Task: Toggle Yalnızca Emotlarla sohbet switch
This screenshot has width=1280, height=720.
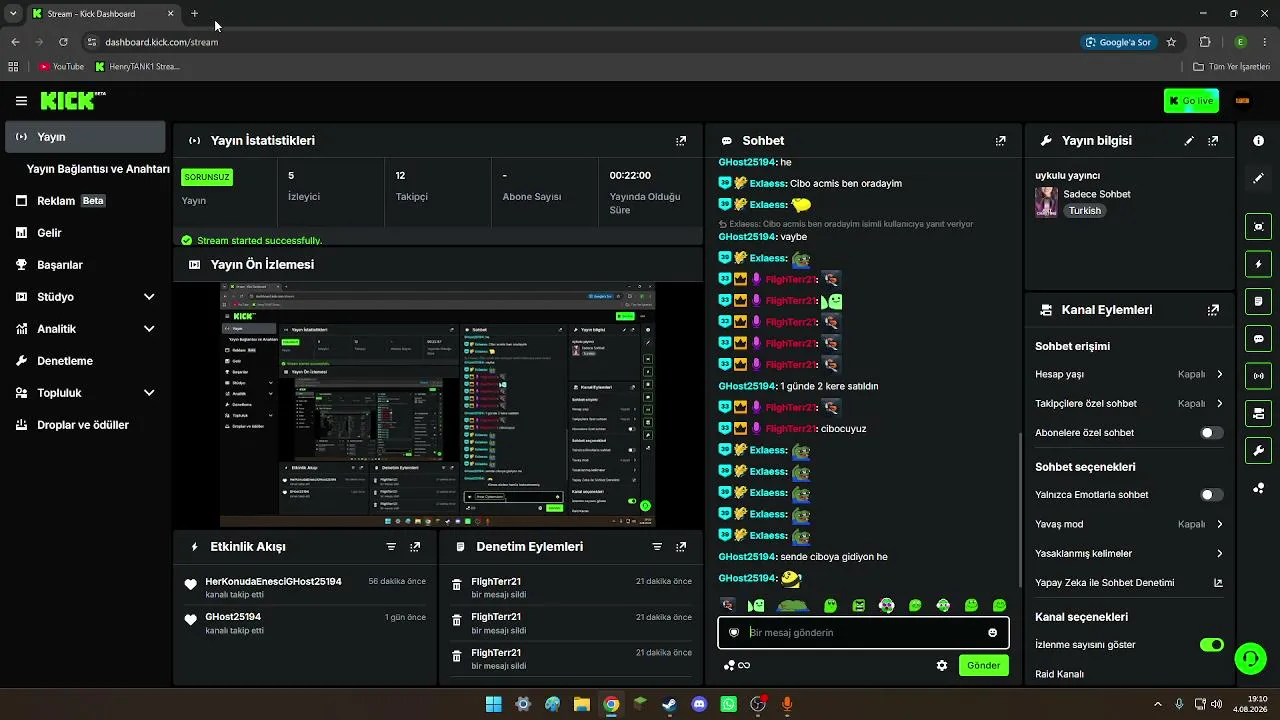Action: click(x=1211, y=495)
